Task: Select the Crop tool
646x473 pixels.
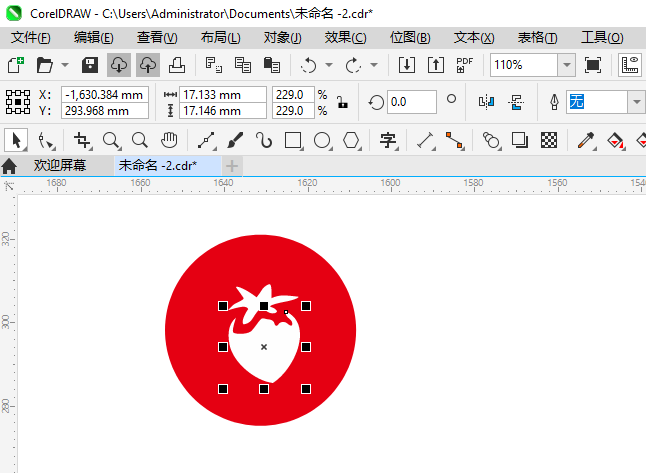Action: click(82, 140)
